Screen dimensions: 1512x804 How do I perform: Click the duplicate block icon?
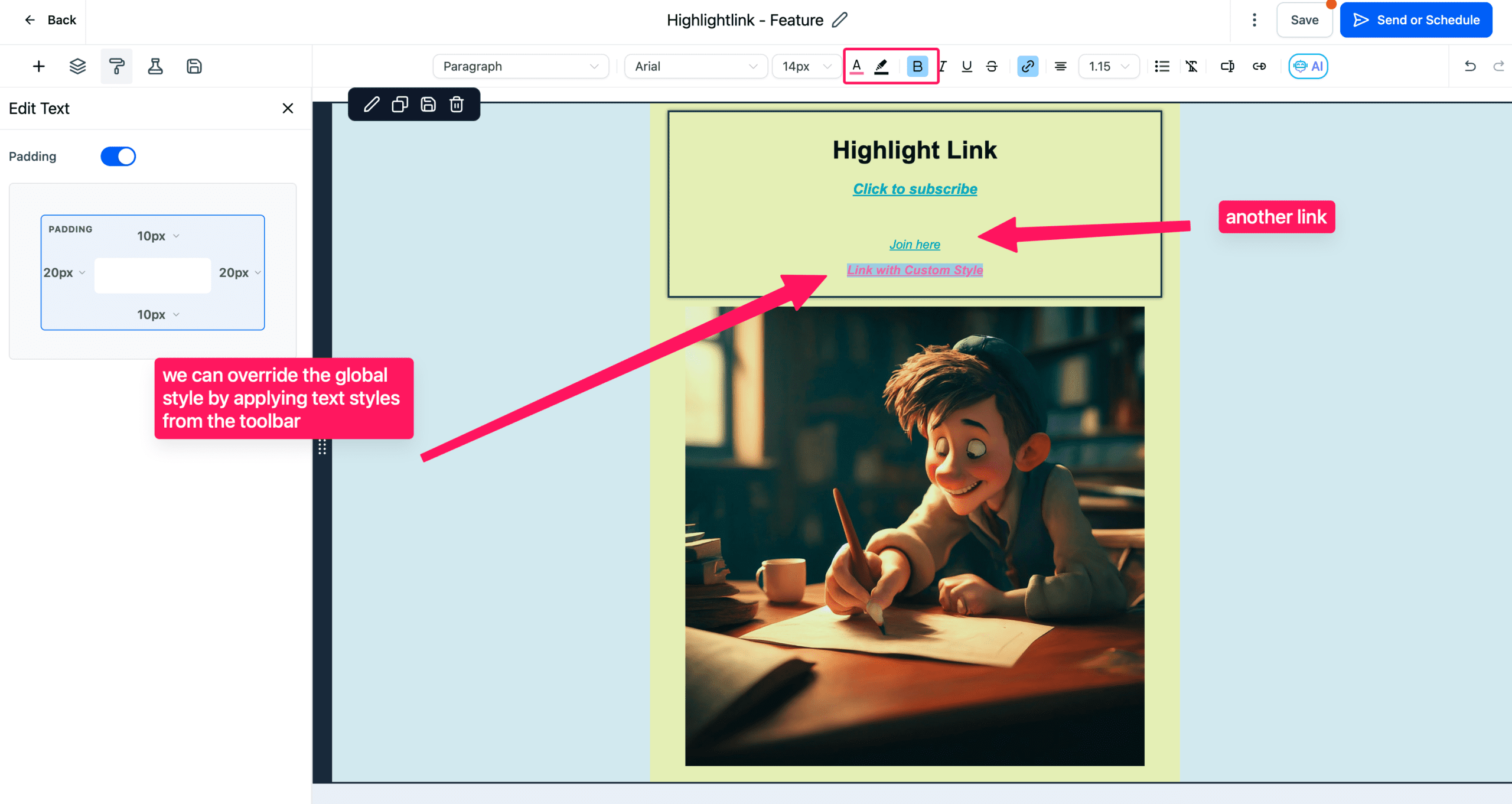(400, 105)
